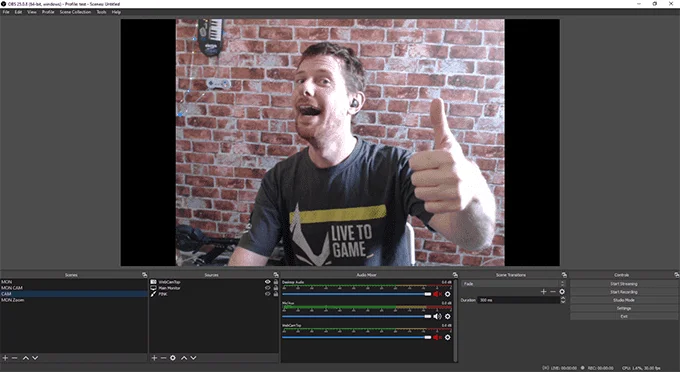The image size is (680, 372).
Task: Click Start Recording button
Action: 624,292
